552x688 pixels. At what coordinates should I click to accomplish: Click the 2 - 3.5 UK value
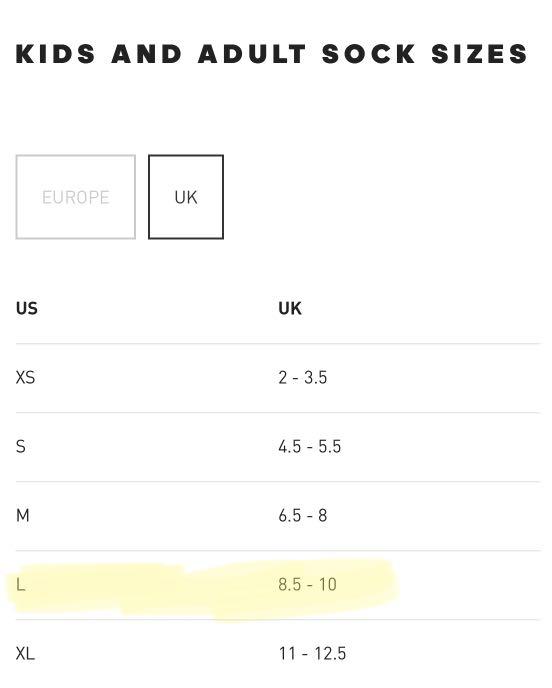tap(303, 377)
